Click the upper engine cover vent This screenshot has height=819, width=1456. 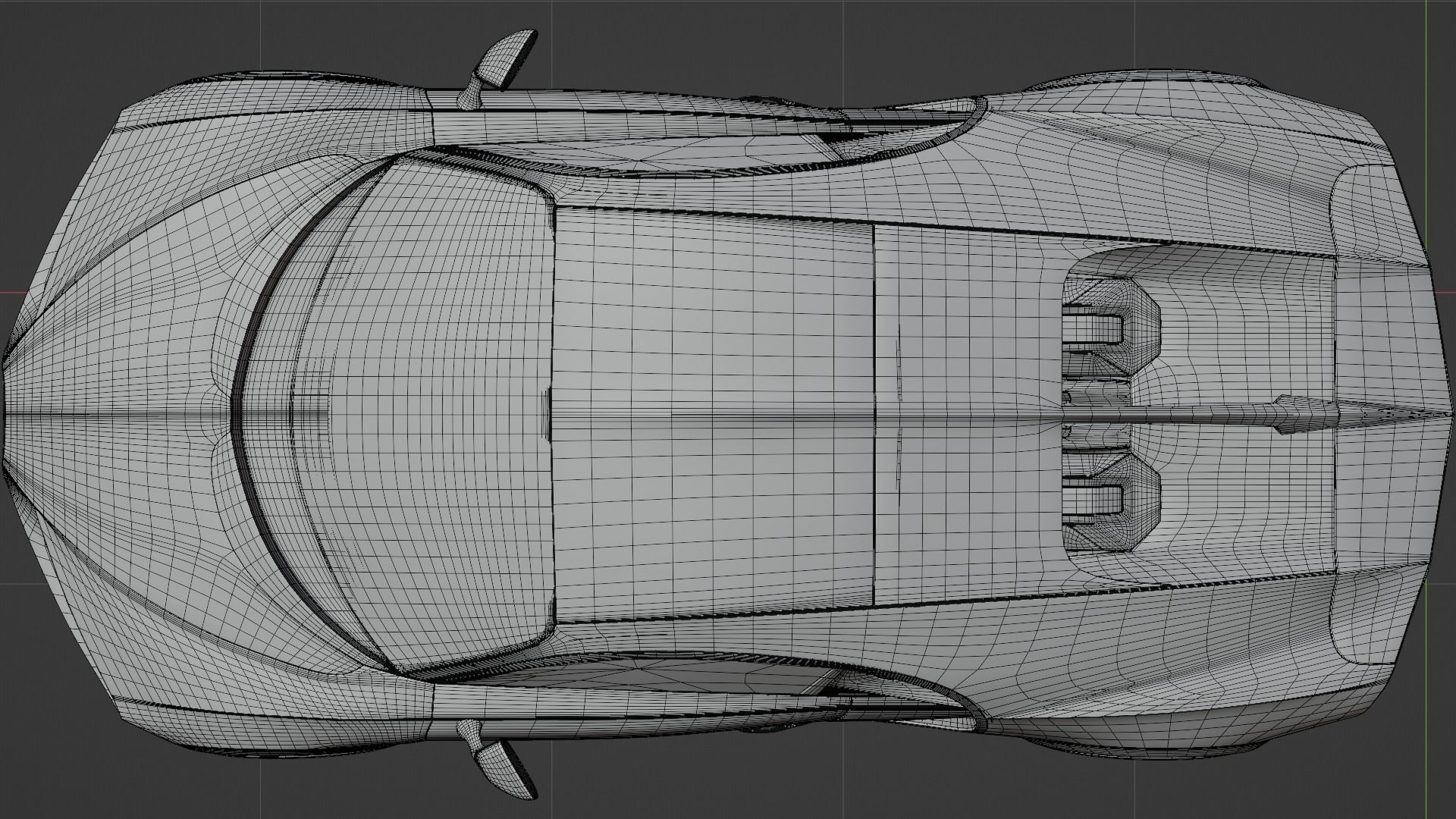point(1112,328)
